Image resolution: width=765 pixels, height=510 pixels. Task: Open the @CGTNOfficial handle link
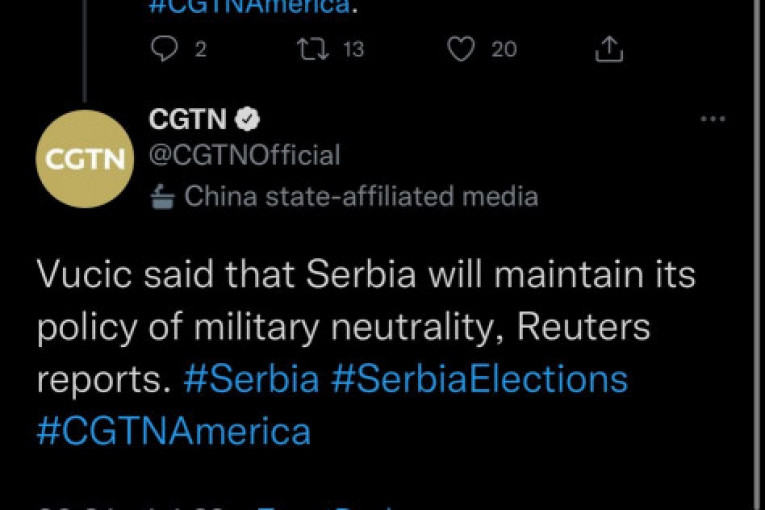pyautogui.click(x=244, y=156)
